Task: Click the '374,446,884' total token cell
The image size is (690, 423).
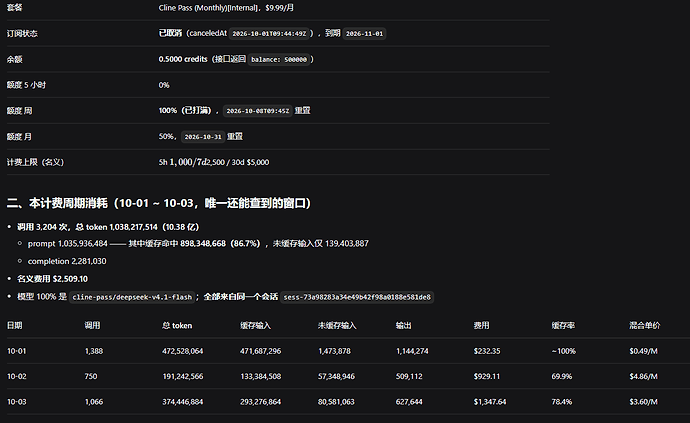Action: [x=183, y=402]
